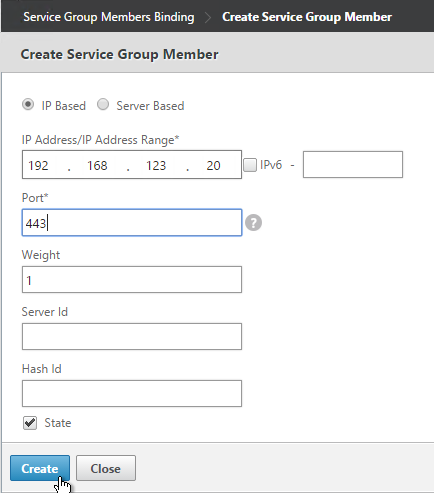
Task: Click the Server Id input field
Action: coord(132,337)
